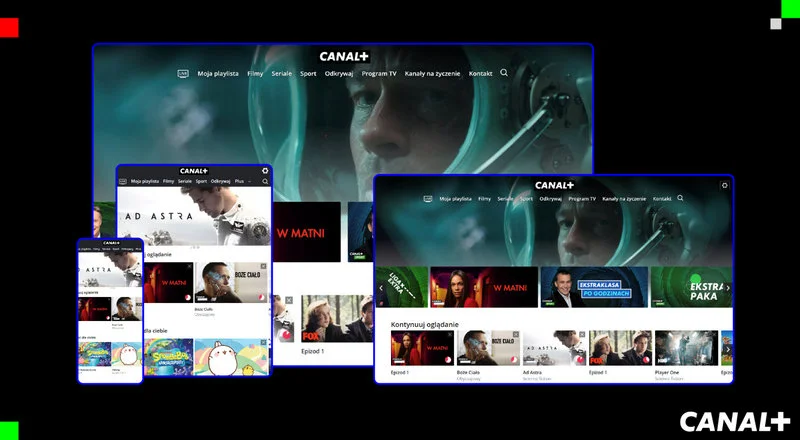Play FOX thumbnail on large background screen

337,318
